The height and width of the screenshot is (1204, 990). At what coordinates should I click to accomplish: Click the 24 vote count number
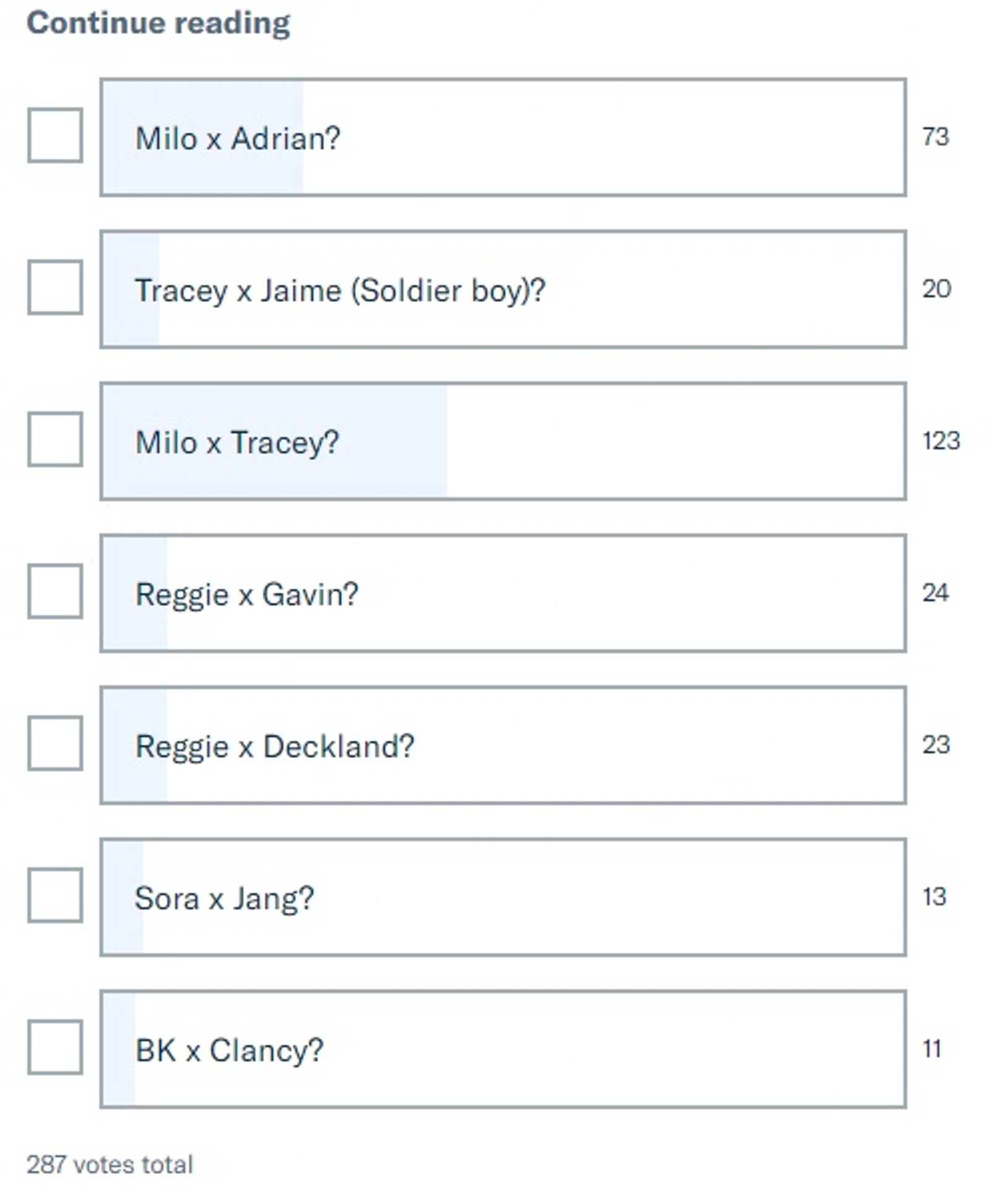(x=935, y=593)
